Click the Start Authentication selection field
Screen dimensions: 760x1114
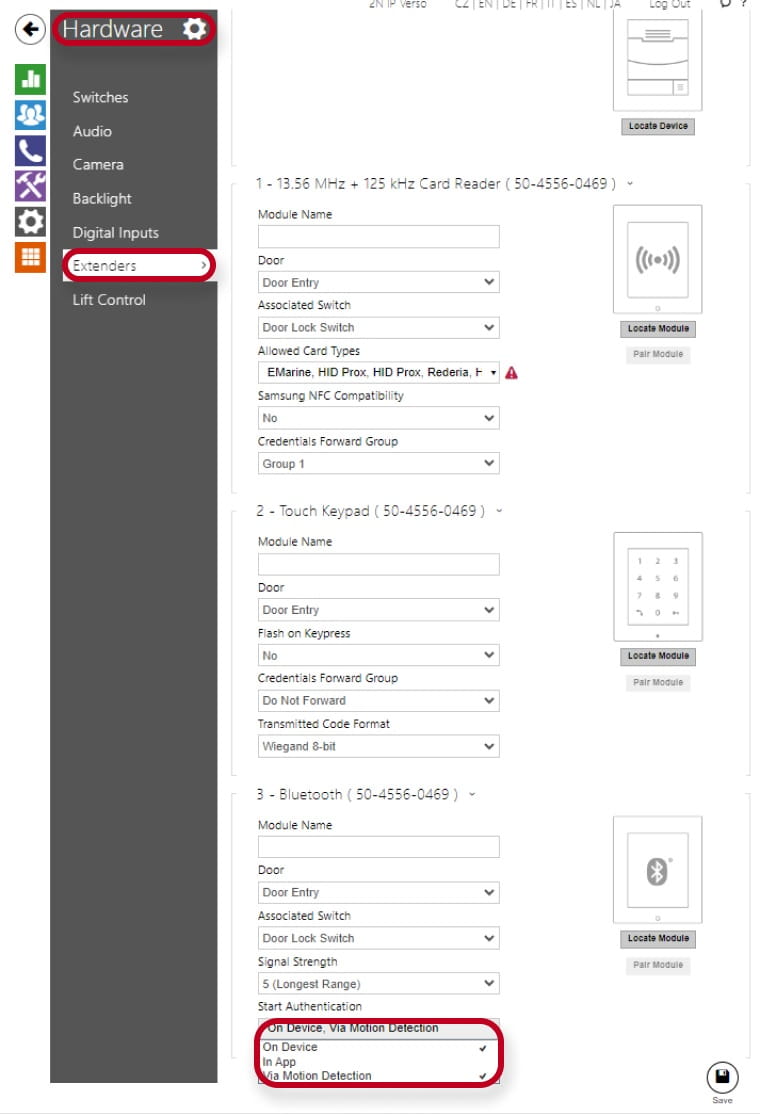tap(379, 1028)
